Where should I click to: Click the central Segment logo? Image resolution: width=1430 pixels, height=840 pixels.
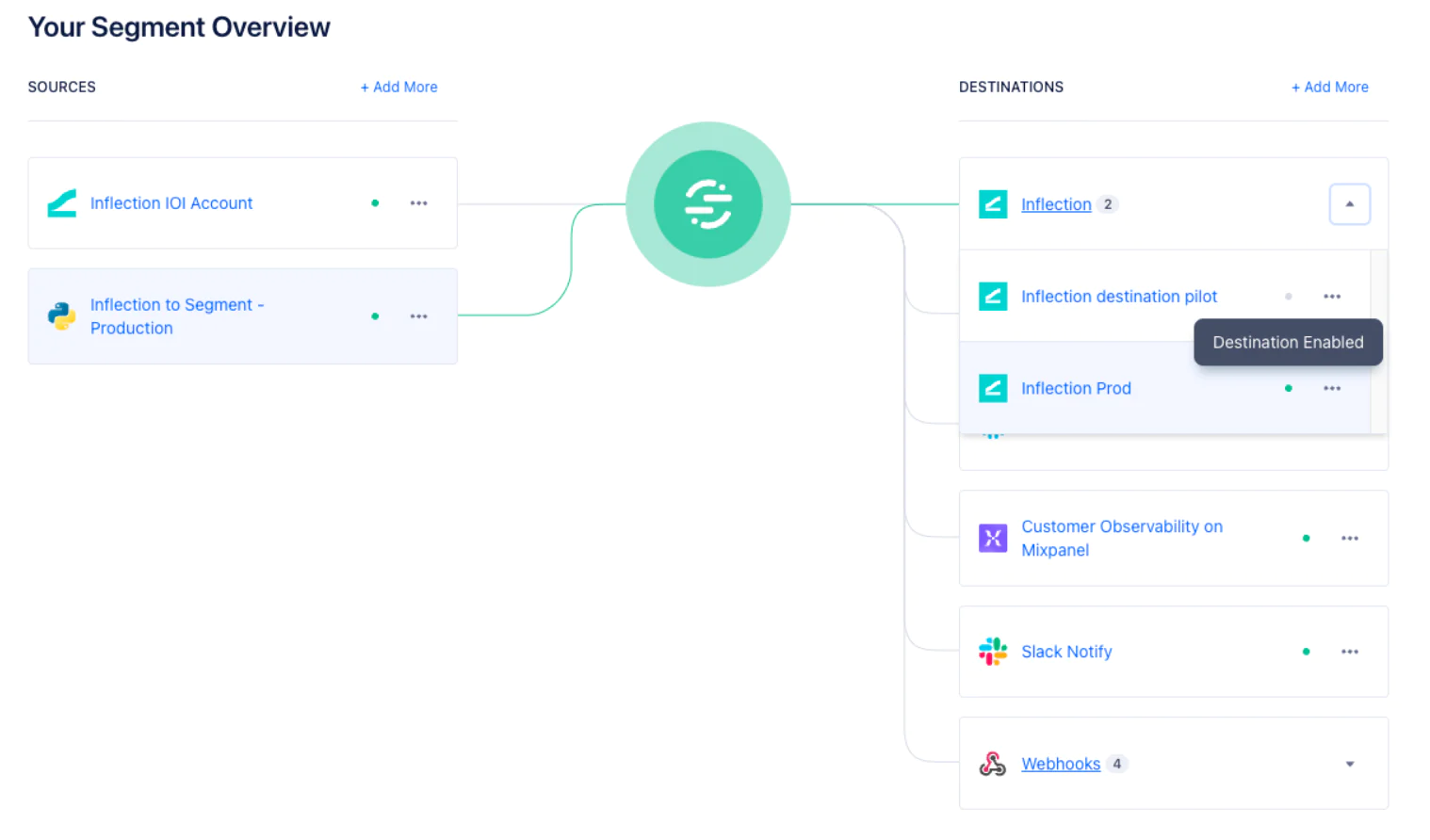(x=707, y=203)
